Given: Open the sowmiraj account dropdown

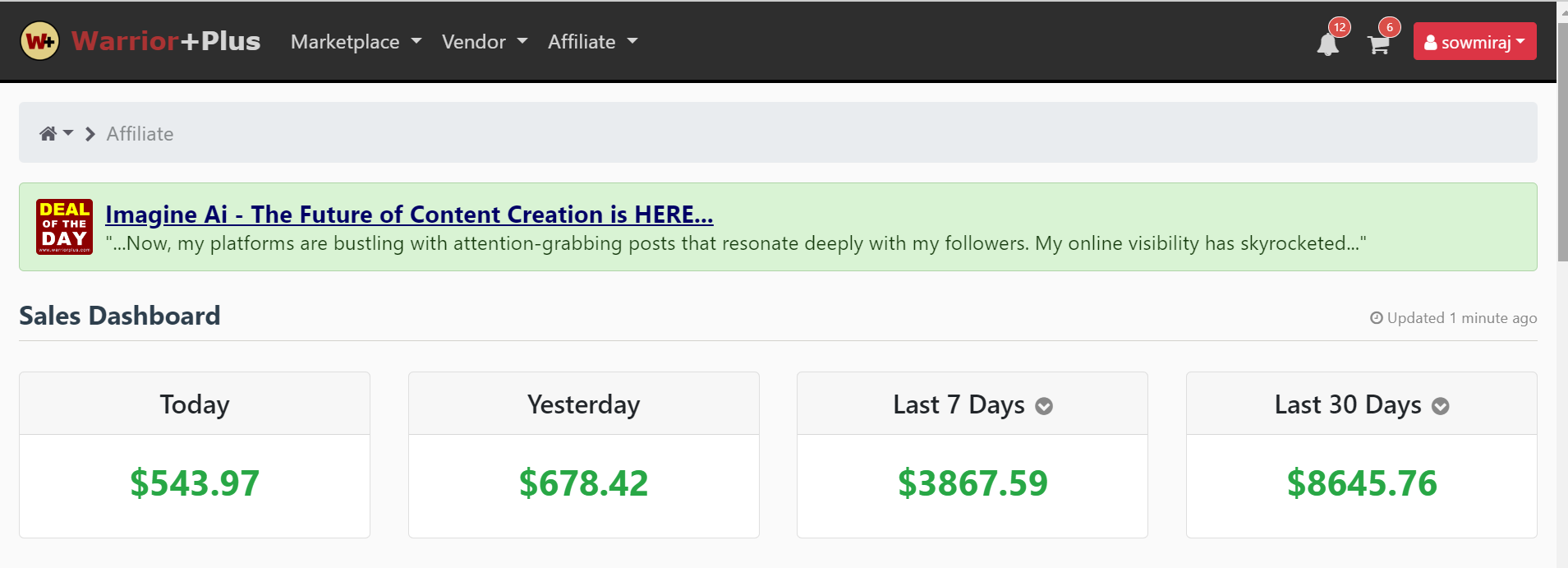Looking at the screenshot, I should 1475,42.
